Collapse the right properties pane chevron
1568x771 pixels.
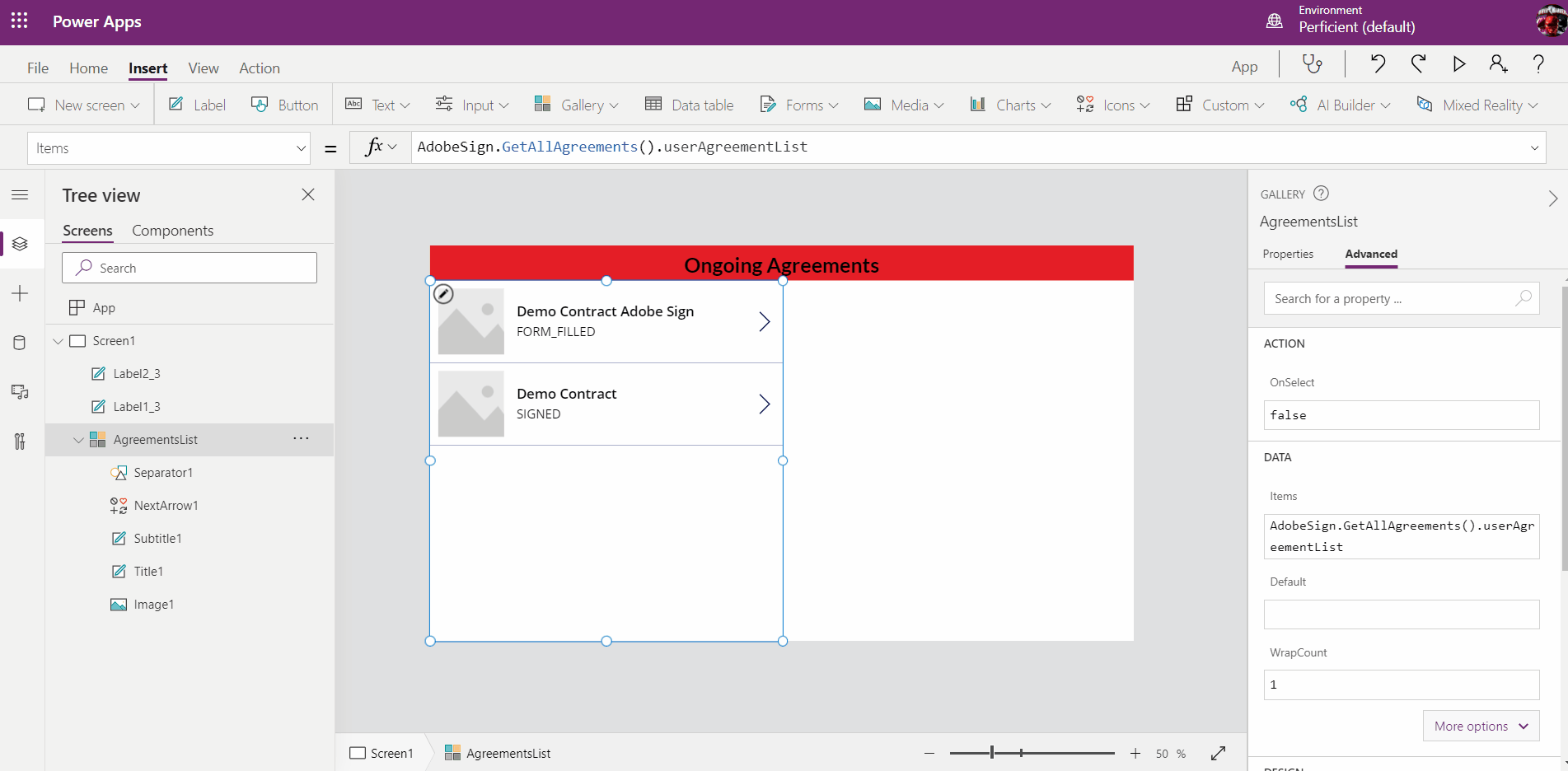pos(1553,199)
